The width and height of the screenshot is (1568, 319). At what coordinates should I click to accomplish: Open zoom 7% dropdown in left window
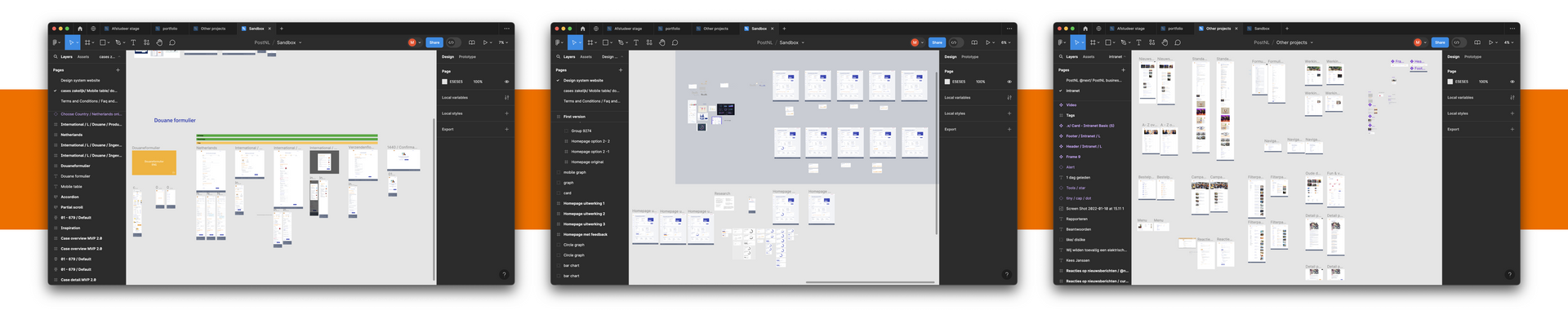pos(503,42)
